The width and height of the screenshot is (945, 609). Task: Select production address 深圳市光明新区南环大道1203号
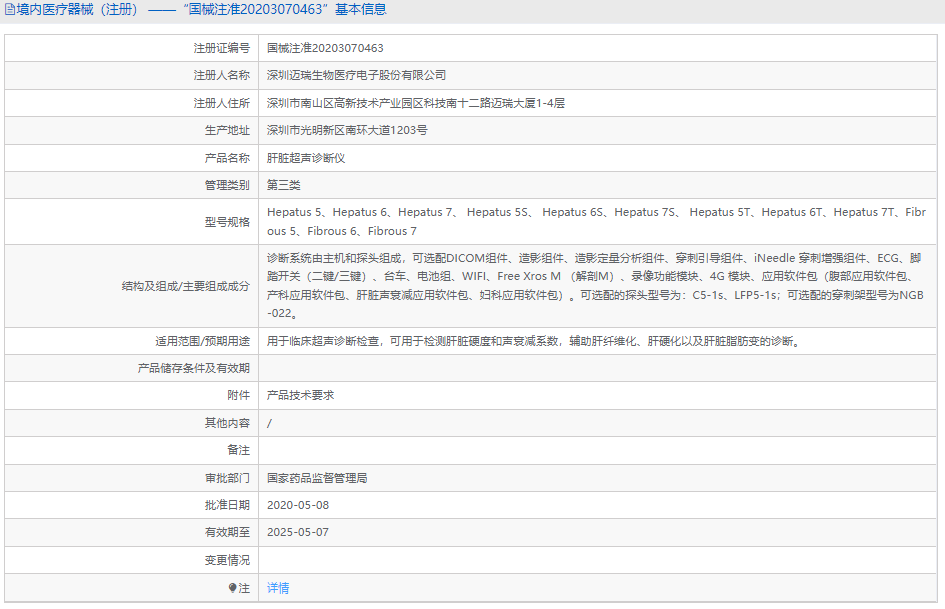[x=347, y=130]
